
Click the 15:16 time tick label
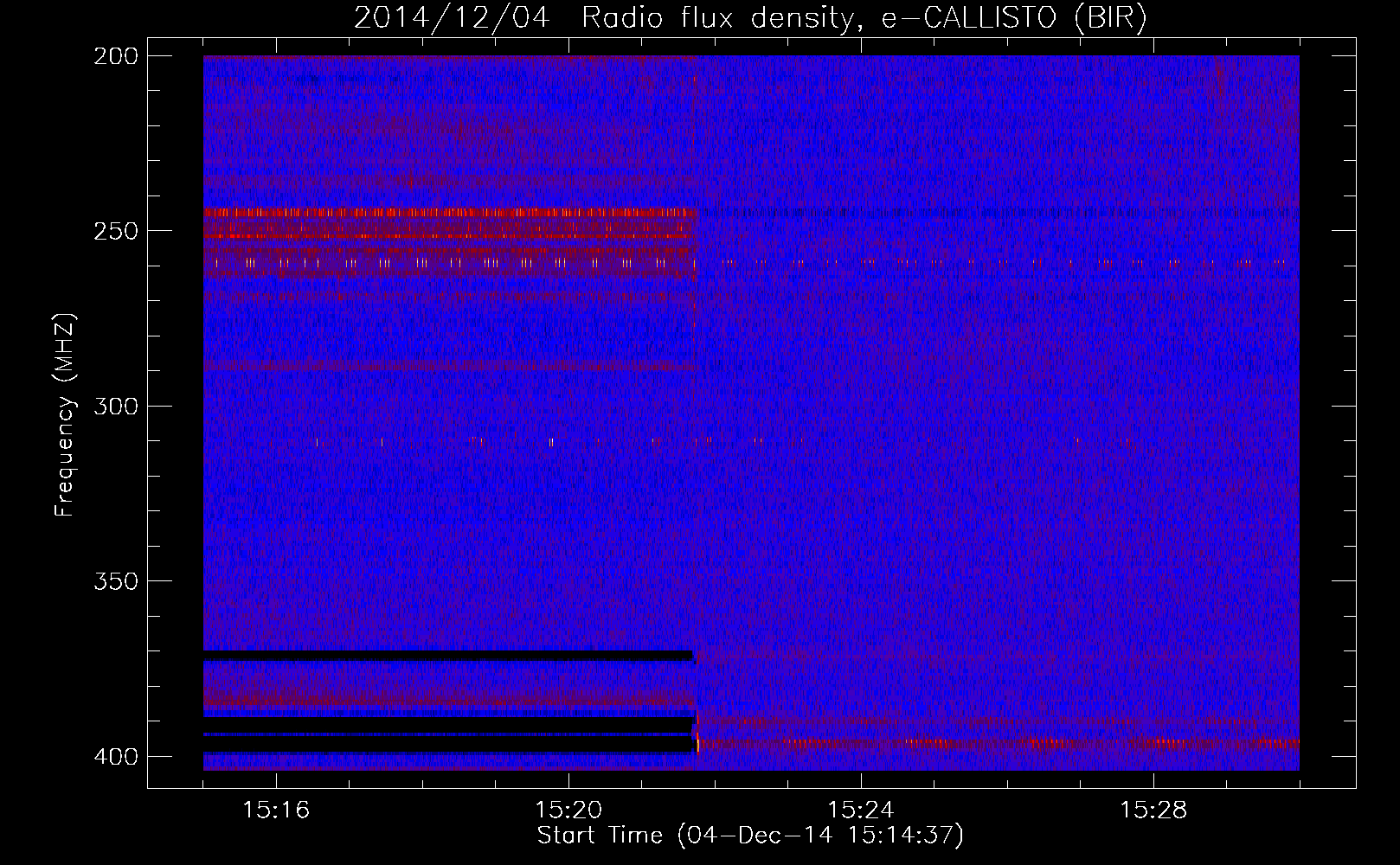coord(276,811)
